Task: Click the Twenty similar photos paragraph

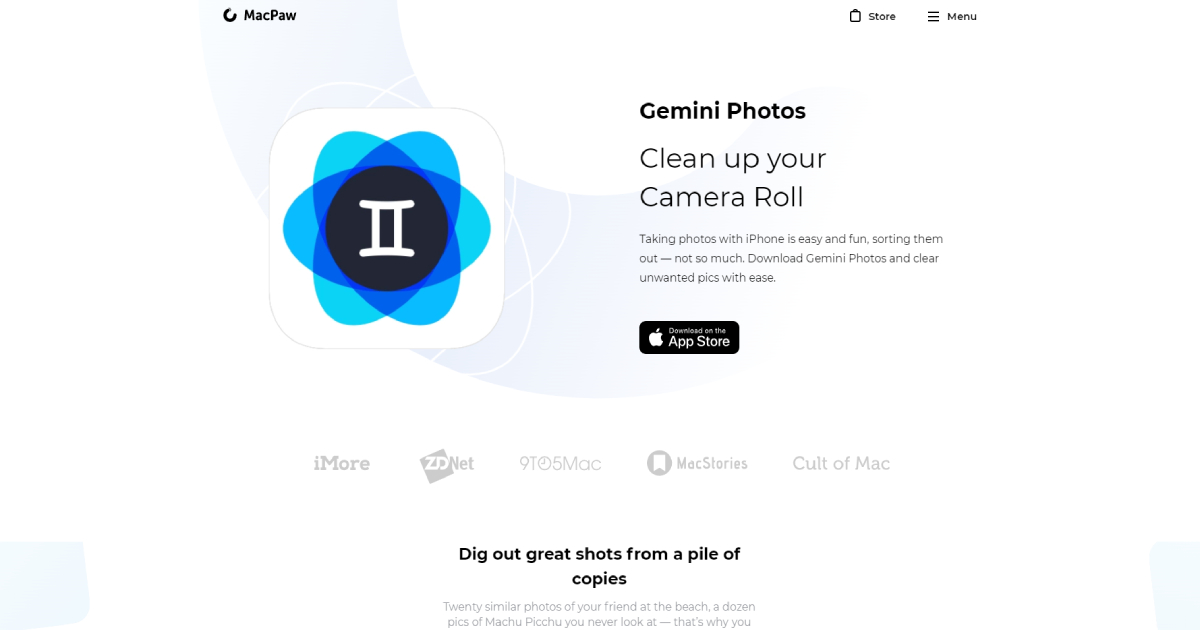Action: pyautogui.click(x=599, y=614)
